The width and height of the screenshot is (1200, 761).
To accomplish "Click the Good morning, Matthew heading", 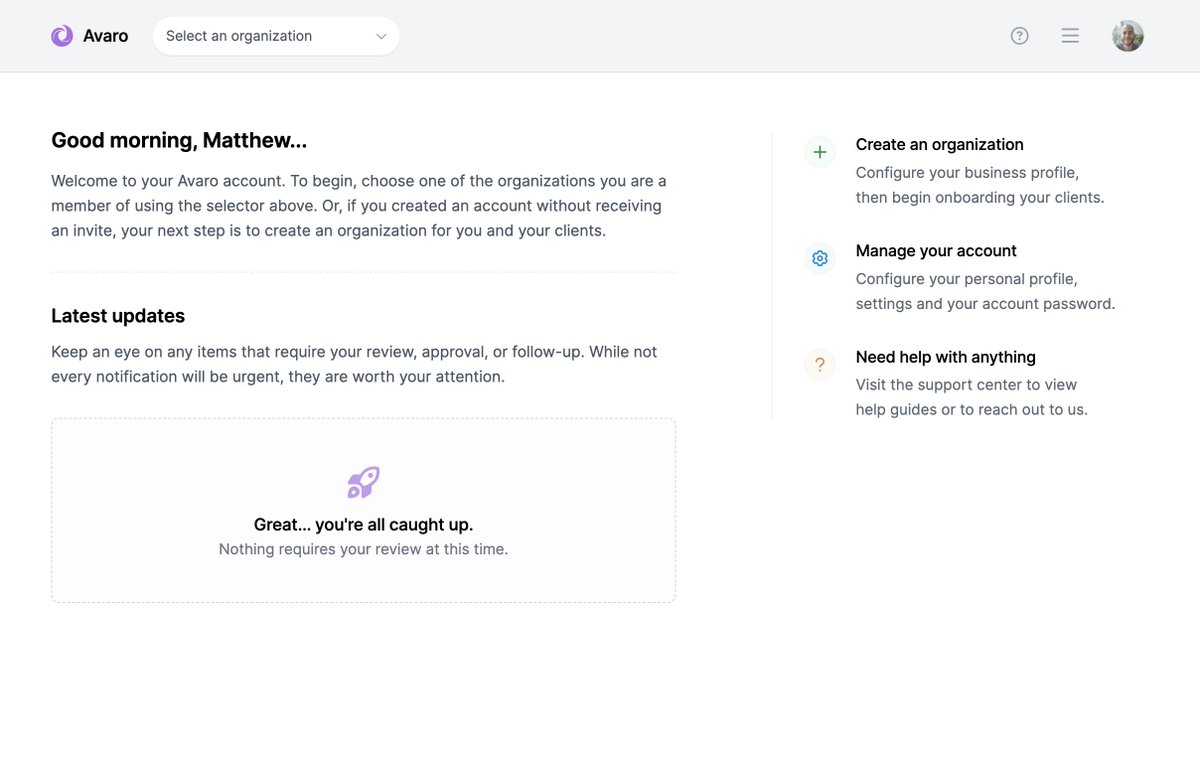I will pyautogui.click(x=179, y=141).
